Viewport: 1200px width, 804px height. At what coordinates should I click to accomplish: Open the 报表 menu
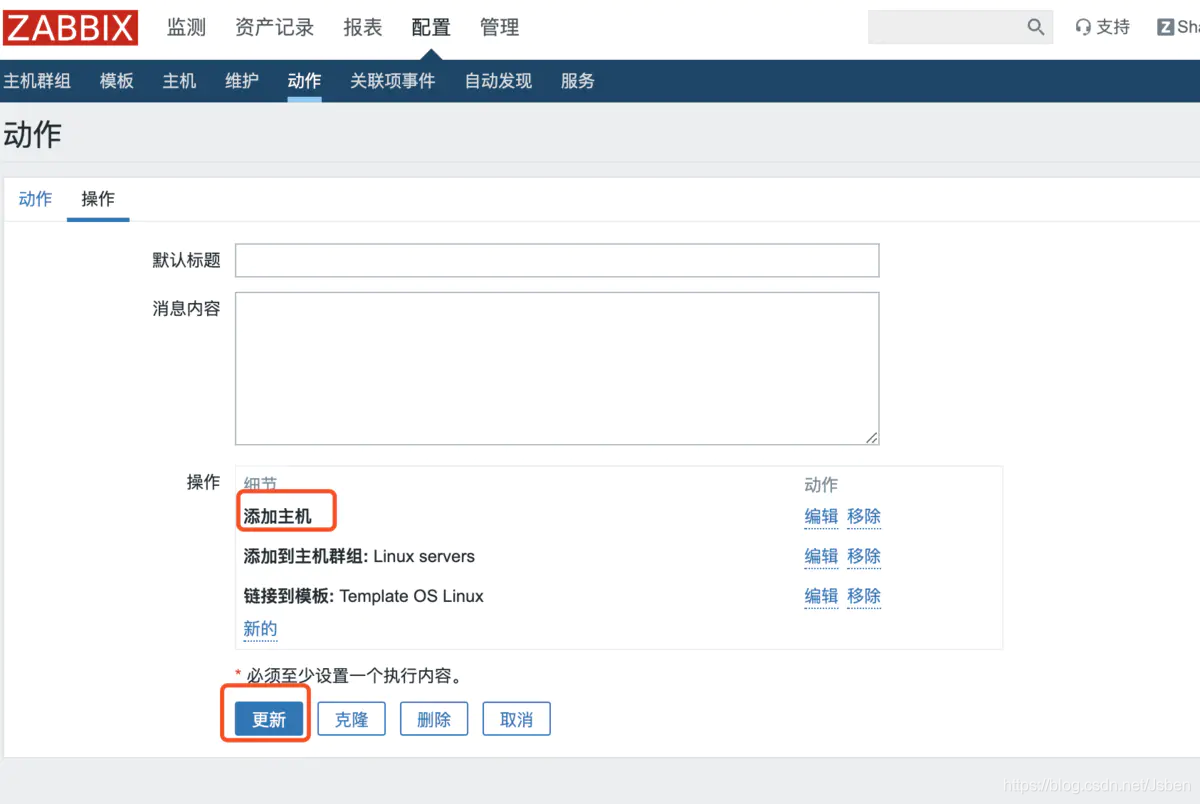point(363,27)
